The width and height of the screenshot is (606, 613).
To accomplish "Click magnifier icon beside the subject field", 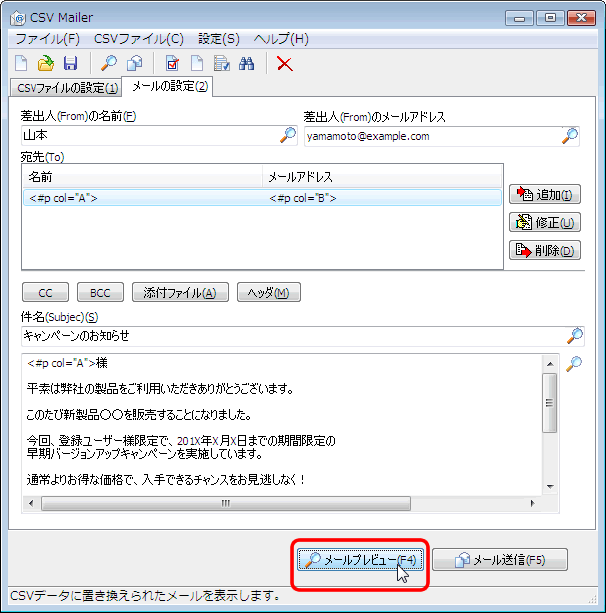I will [x=575, y=336].
